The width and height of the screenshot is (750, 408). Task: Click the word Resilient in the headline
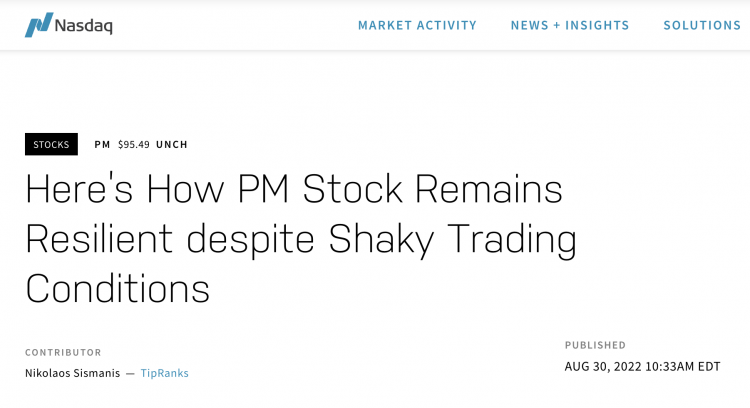pyautogui.click(x=99, y=238)
